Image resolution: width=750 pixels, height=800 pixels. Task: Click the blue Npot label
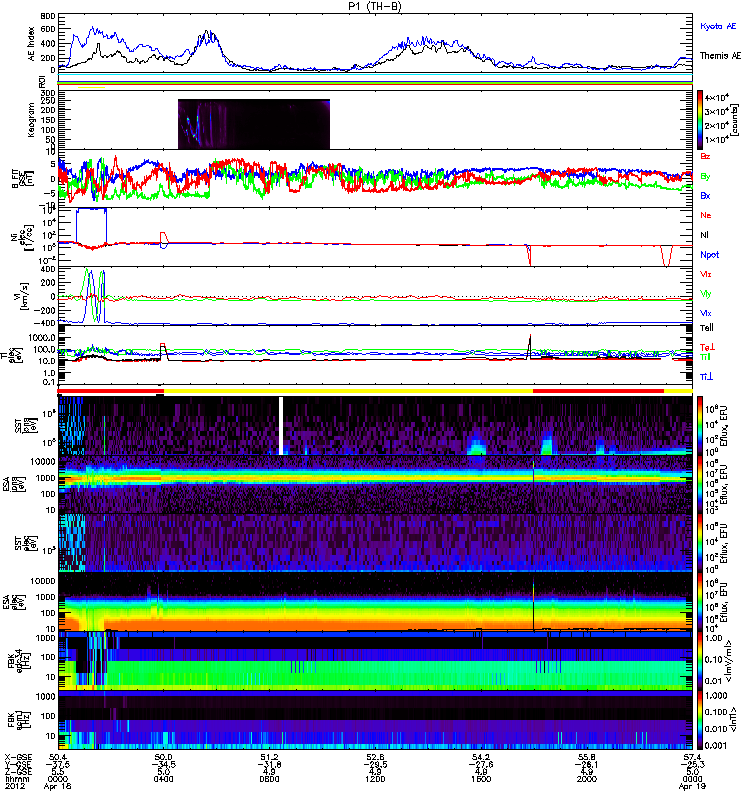tap(710, 255)
